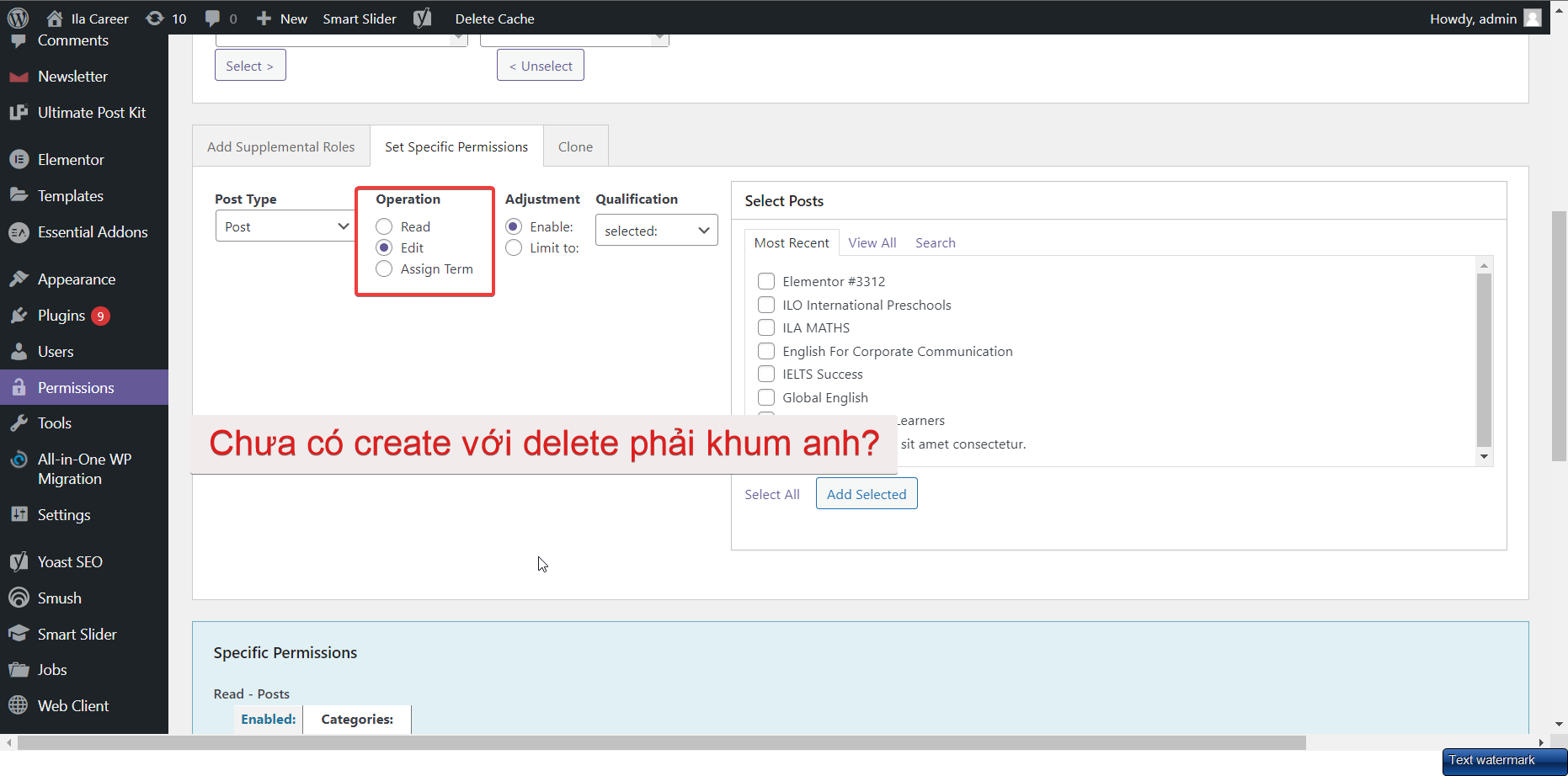This screenshot has height=776, width=1568.
Task: Check the Global English checkbox
Action: point(766,397)
